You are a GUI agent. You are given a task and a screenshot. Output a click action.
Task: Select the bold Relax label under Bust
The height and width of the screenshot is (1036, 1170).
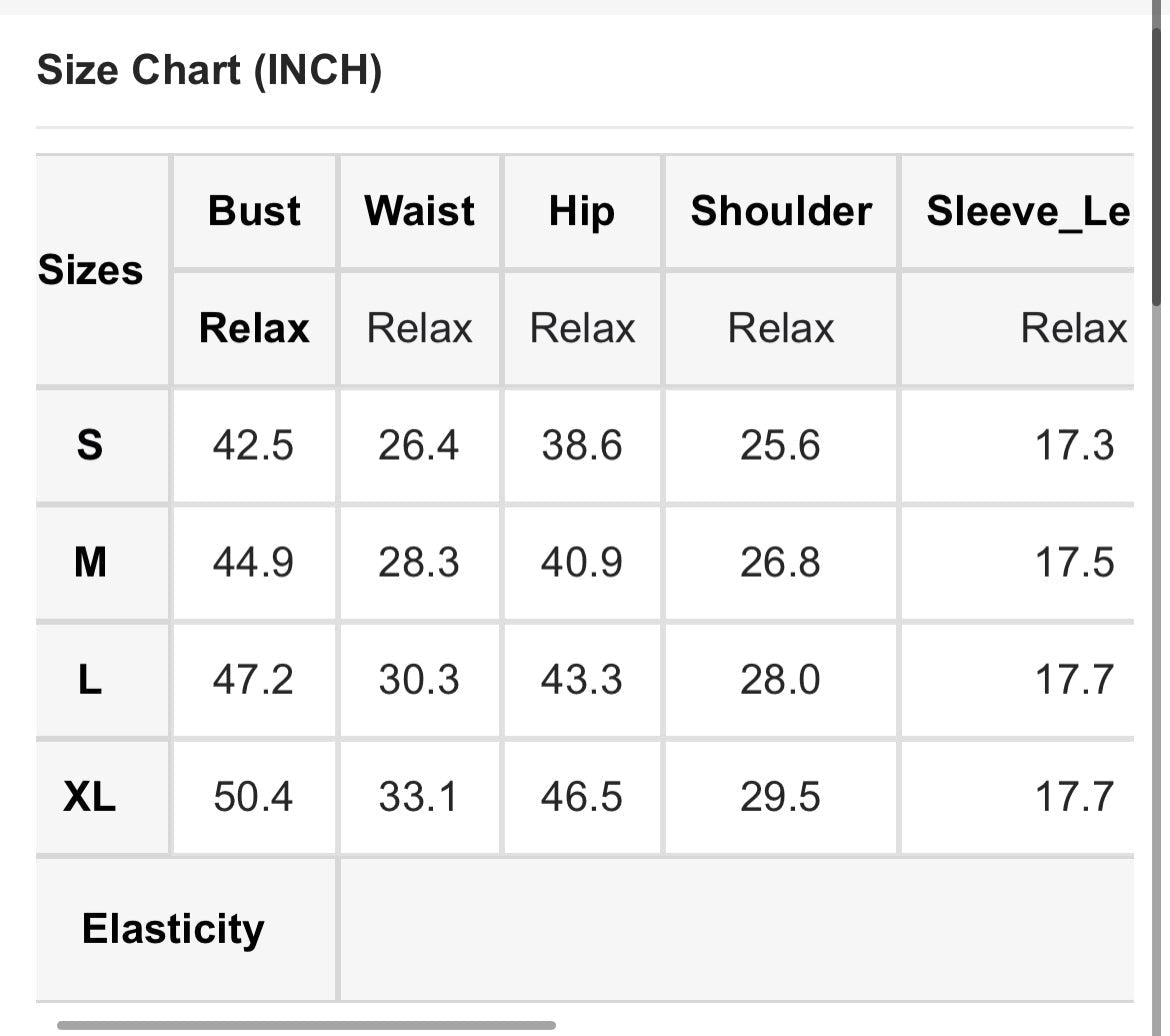(254, 328)
